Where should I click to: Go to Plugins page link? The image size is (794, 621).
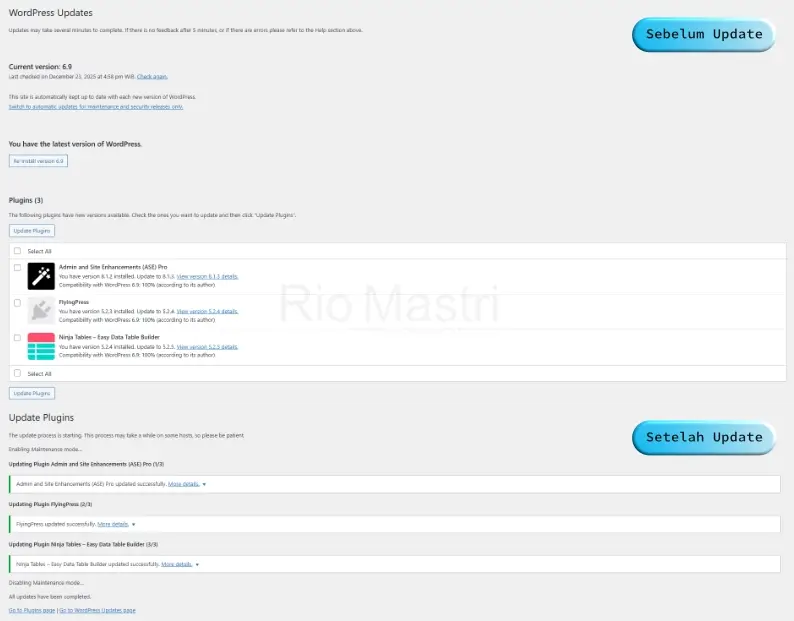32,610
